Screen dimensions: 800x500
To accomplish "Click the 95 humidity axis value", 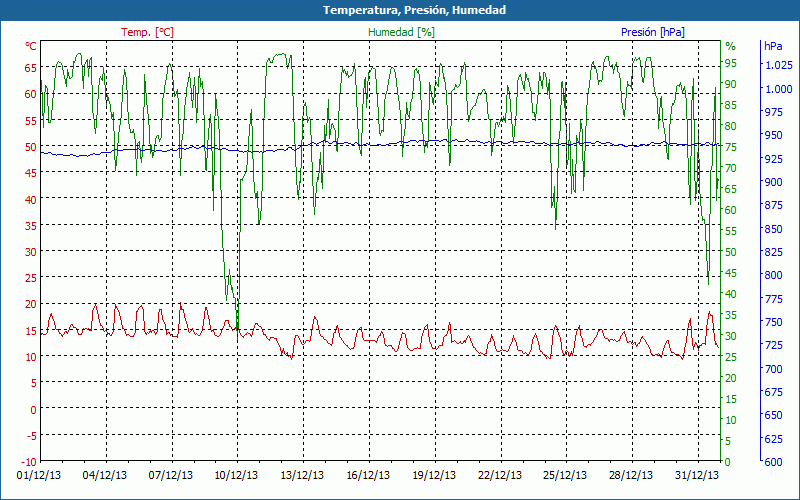I will pyautogui.click(x=731, y=63).
